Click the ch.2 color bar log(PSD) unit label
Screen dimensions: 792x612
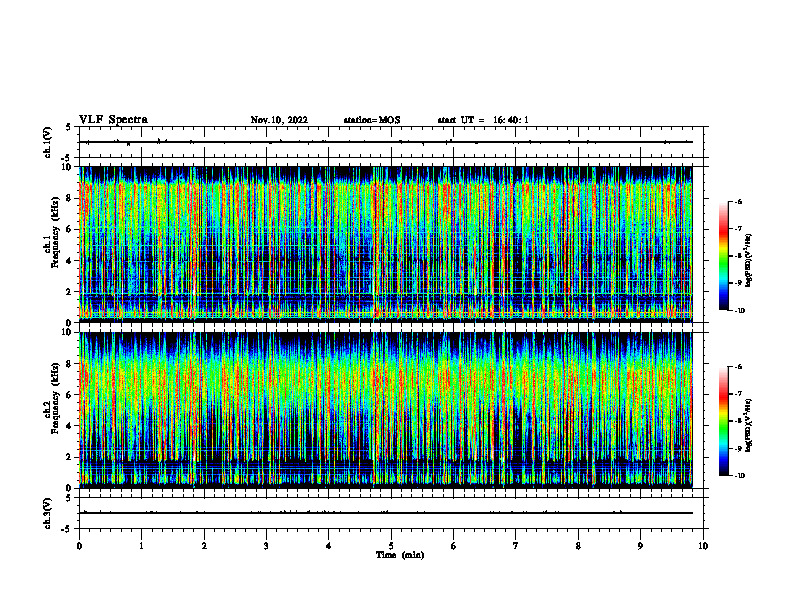tap(749, 426)
